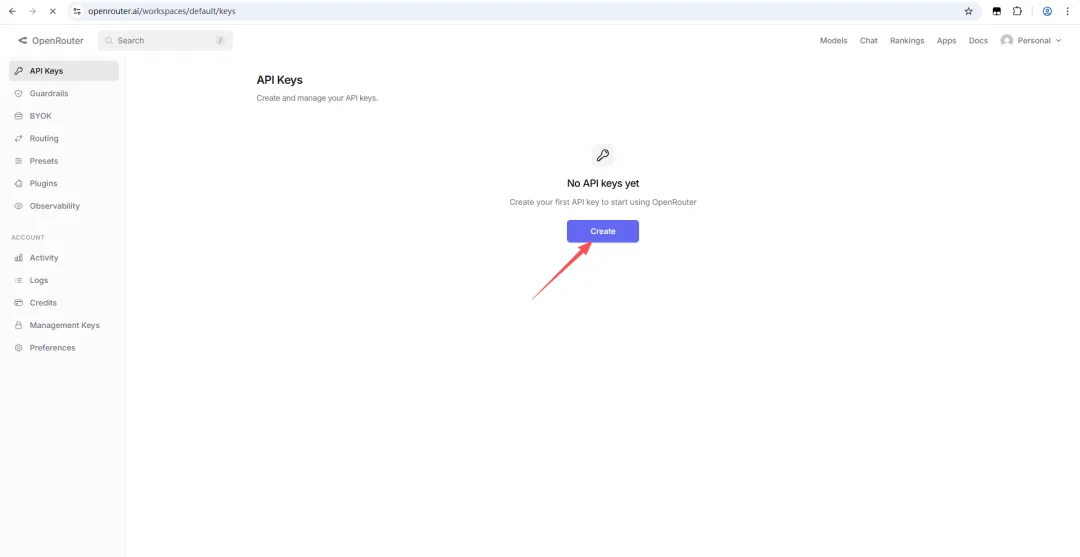Click the site info icon in address bar
Image resolution: width=1080 pixels, height=557 pixels.
point(77,11)
